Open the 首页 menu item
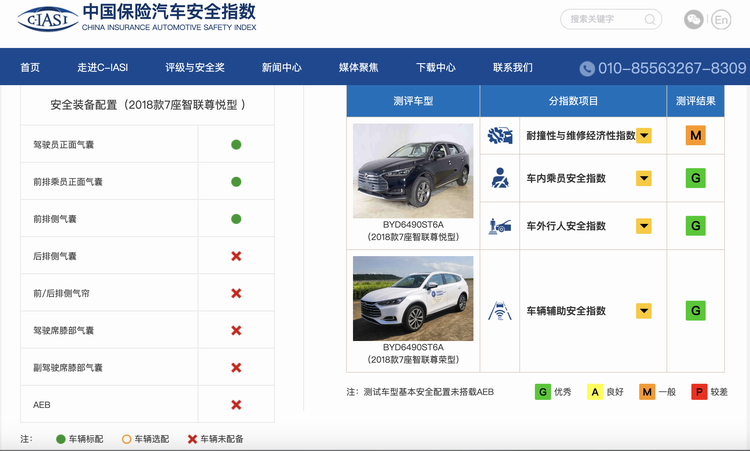The image size is (750, 451). click(30, 67)
